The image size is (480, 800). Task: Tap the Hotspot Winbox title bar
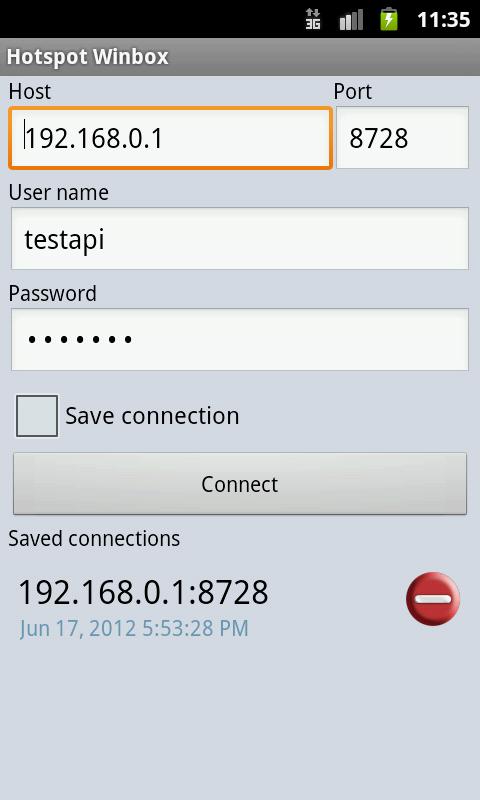tap(240, 57)
